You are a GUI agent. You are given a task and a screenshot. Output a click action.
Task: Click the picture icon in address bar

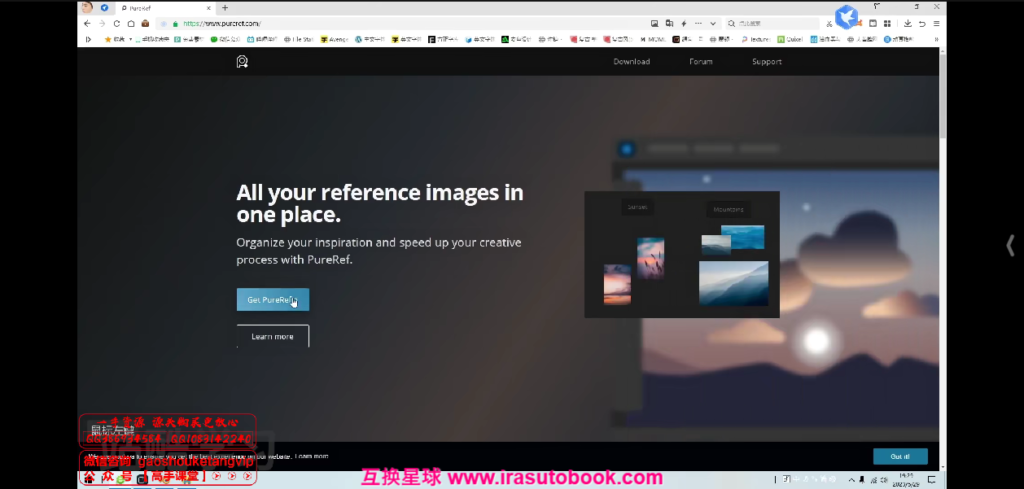654,24
